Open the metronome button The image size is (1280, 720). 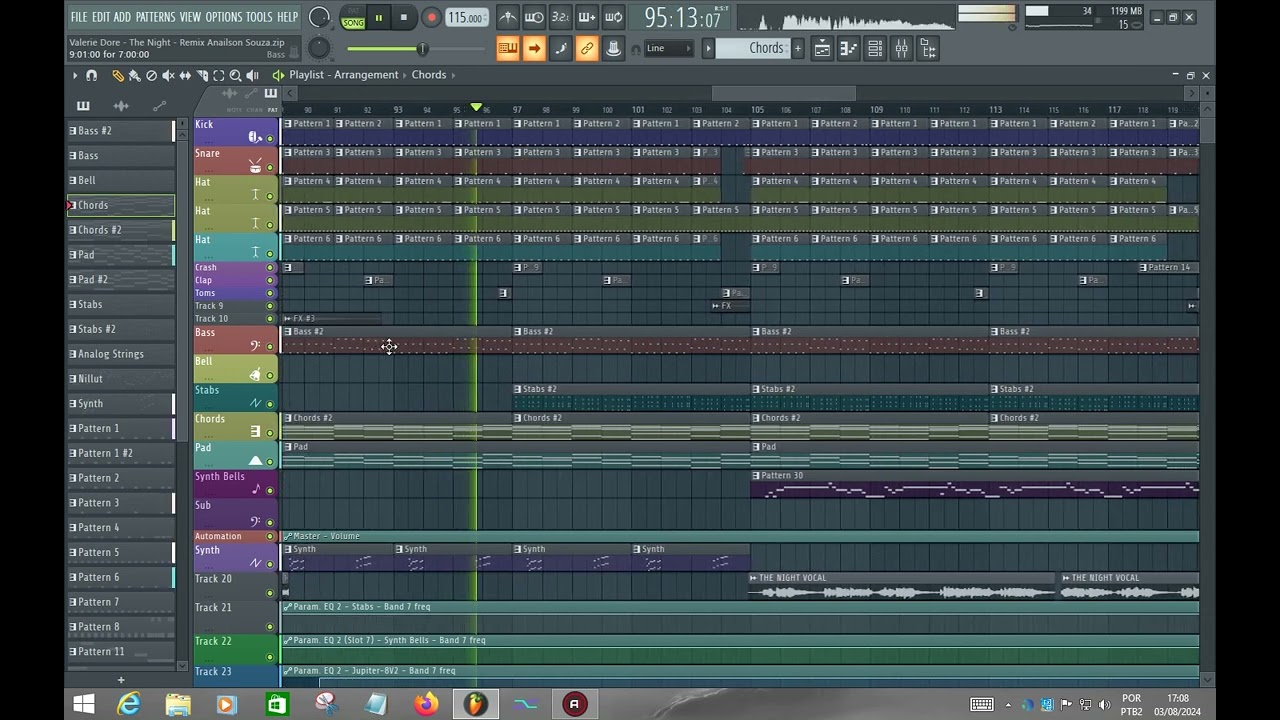[x=508, y=17]
